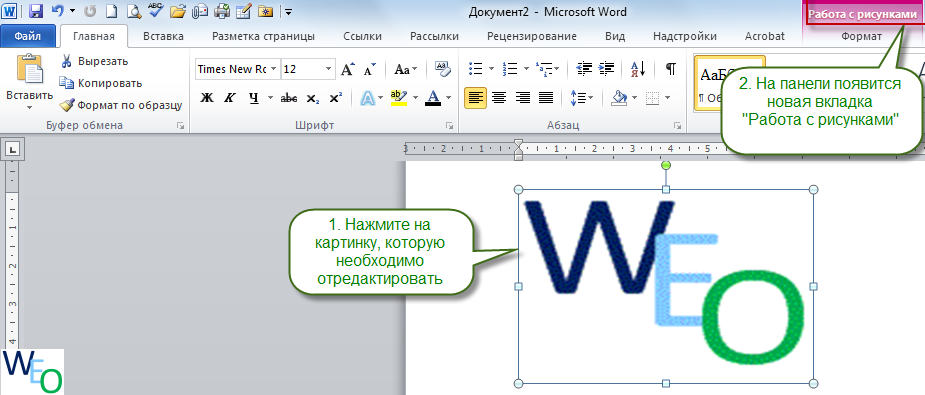Screen dimensions: 925x395
Task: Apply shading paint bucket color
Action: pyautogui.click(x=619, y=97)
